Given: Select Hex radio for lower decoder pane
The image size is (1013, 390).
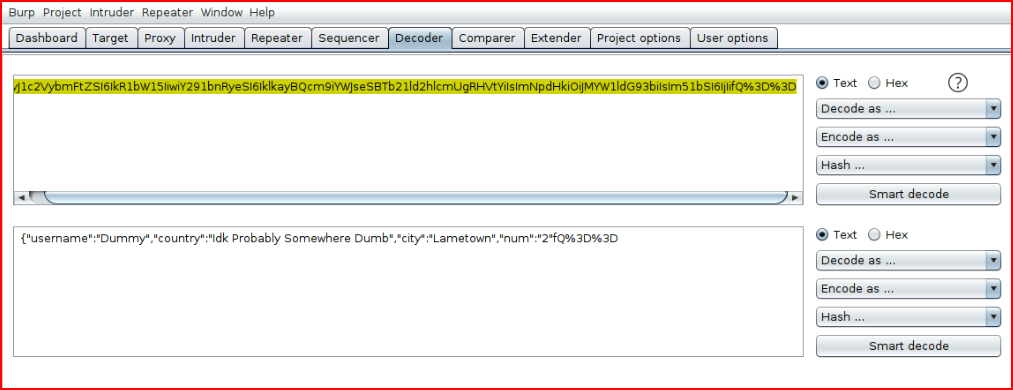Looking at the screenshot, I should pyautogui.click(x=874, y=235).
